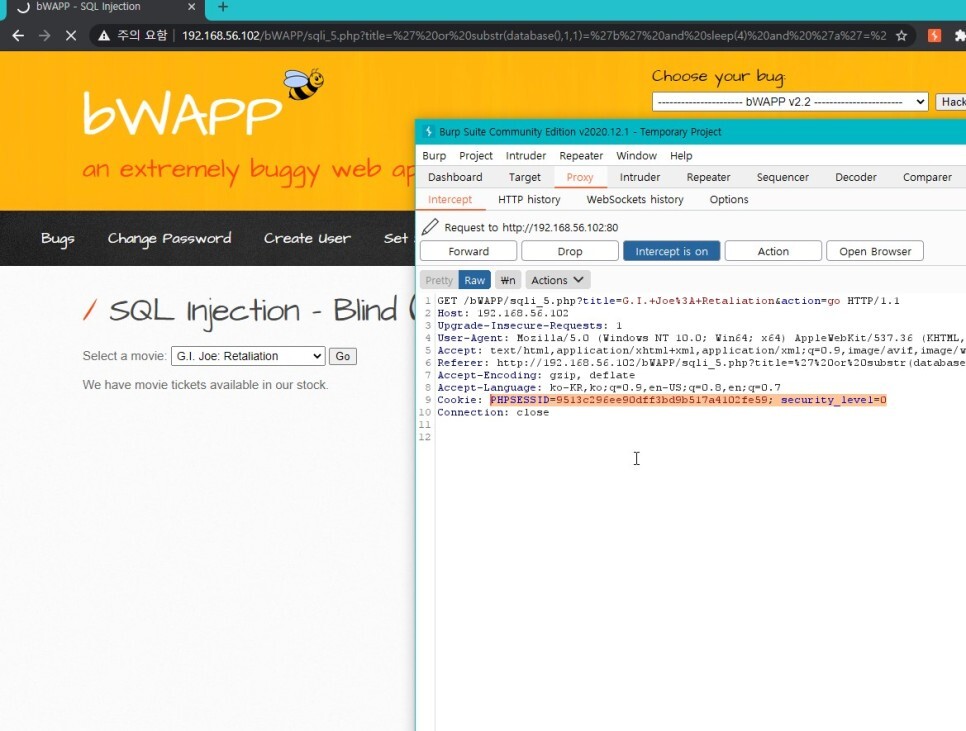Click Open Browser button

[875, 251]
